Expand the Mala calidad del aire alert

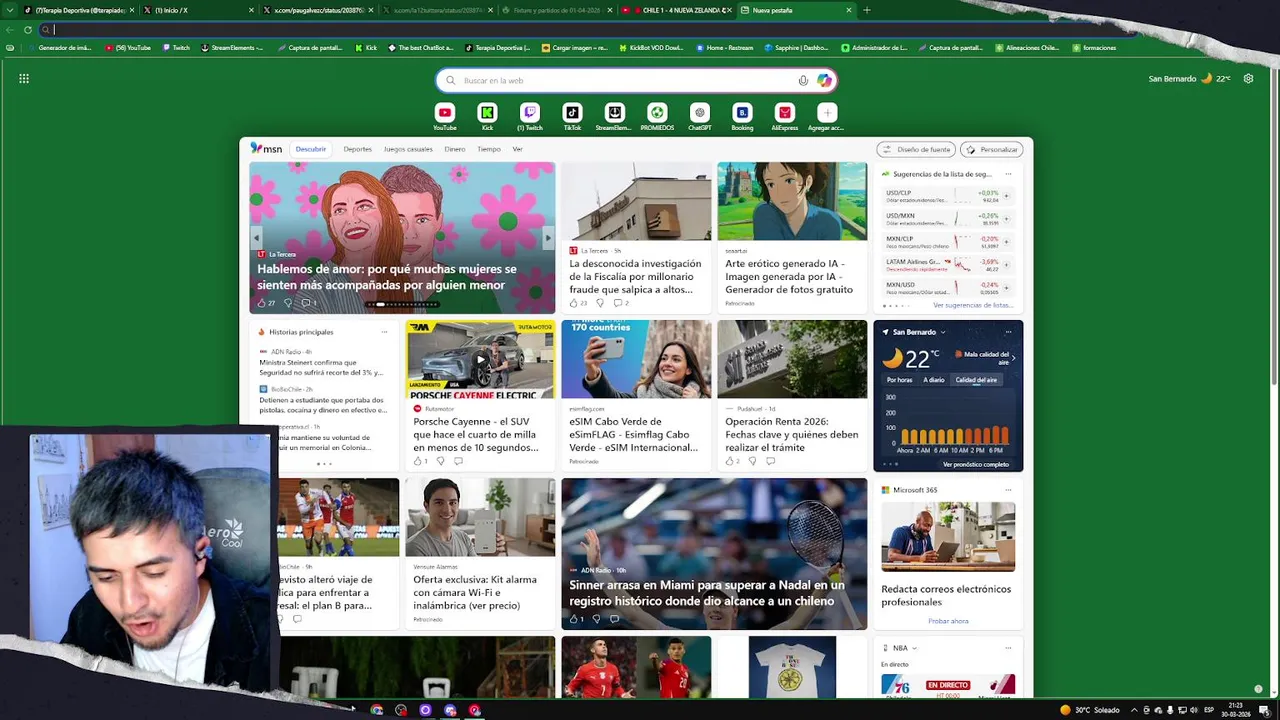(1013, 357)
